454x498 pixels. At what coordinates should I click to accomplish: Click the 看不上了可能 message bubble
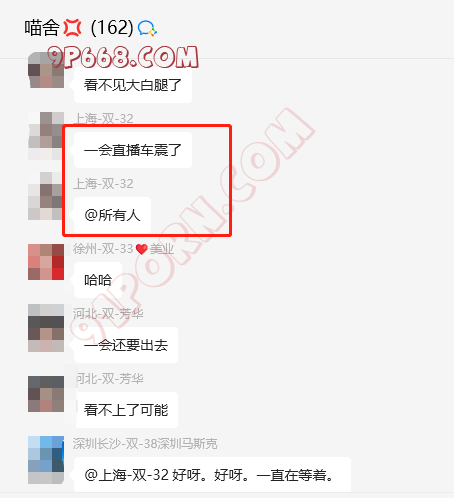126,410
